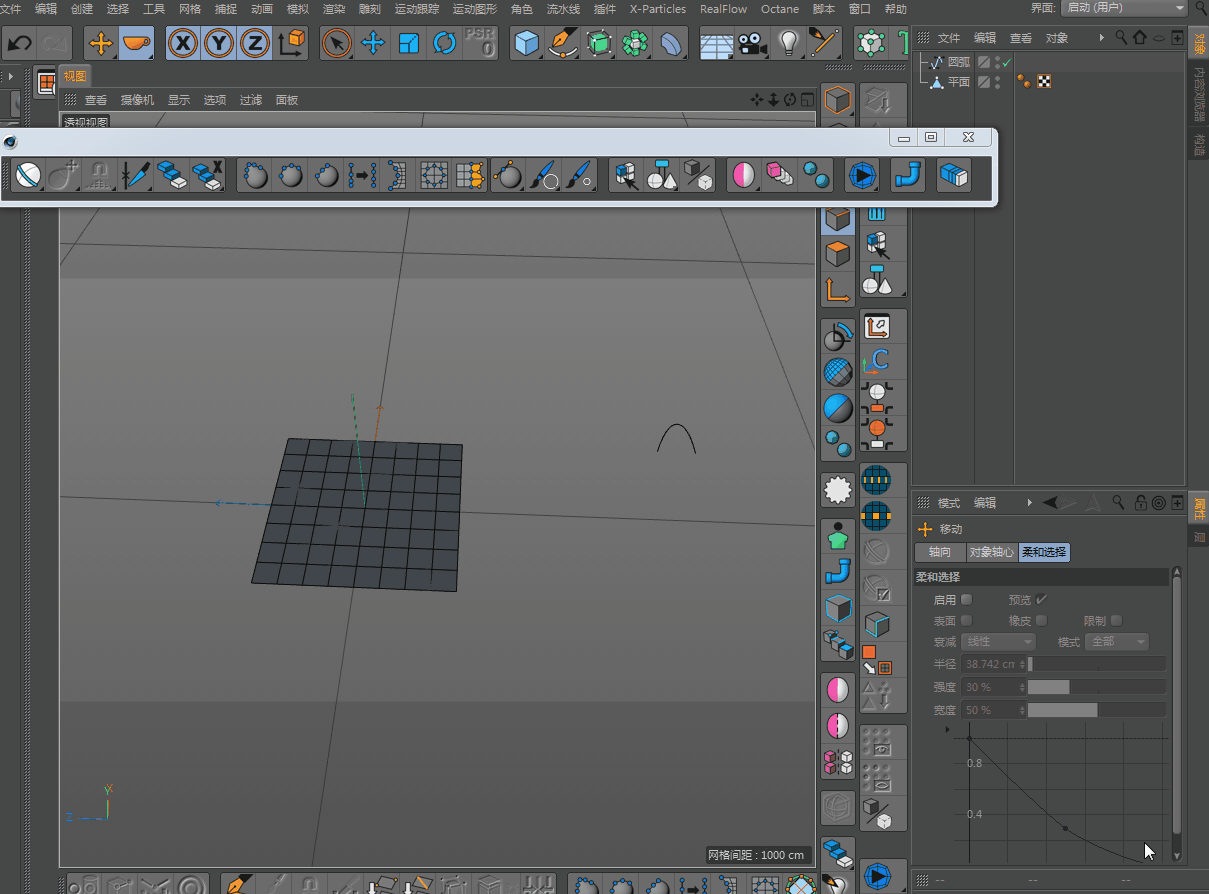This screenshot has width=1209, height=894.
Task: Click the texture checker globe side icon
Action: tap(838, 372)
